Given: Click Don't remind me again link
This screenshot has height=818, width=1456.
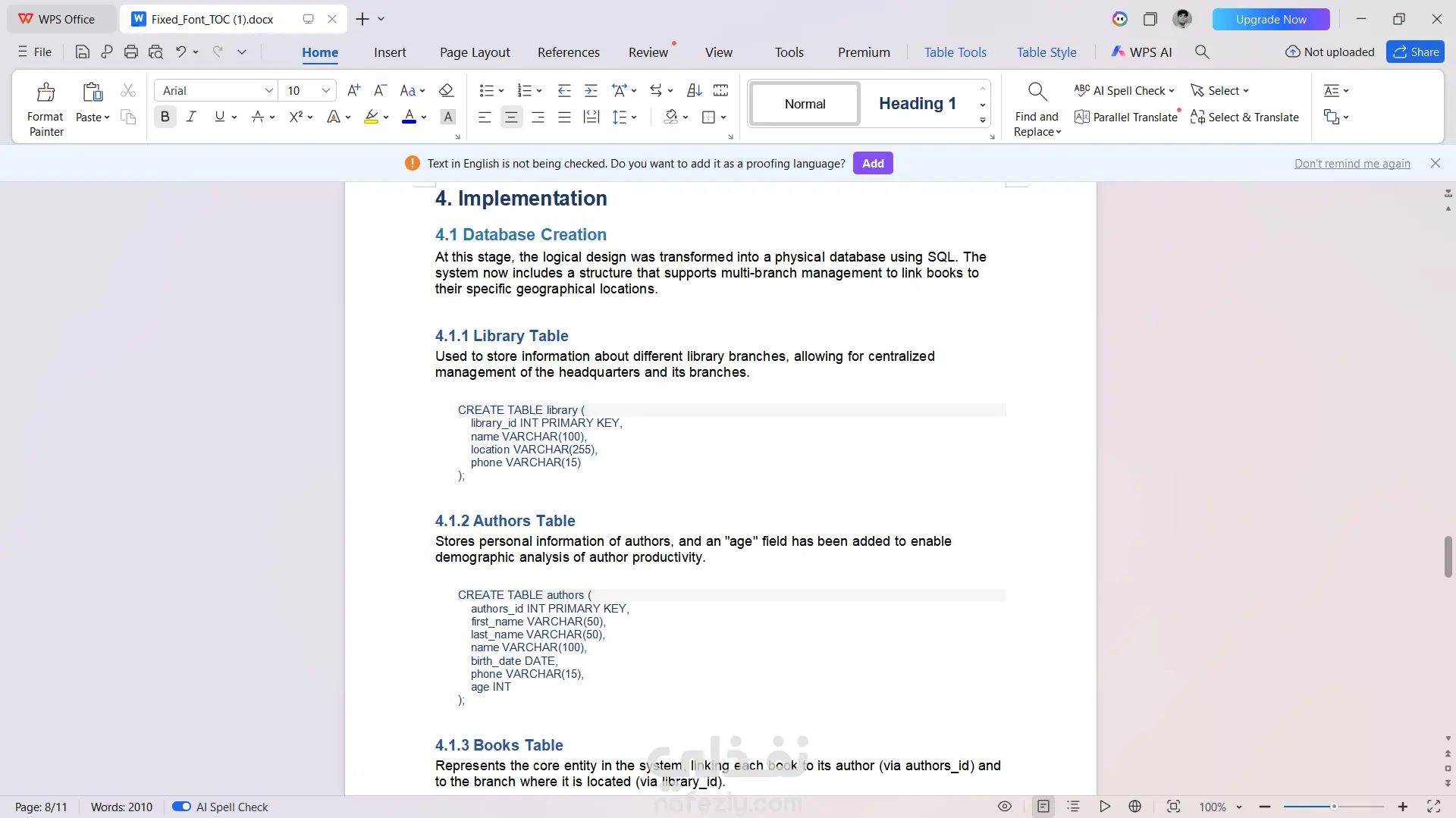Looking at the screenshot, I should pyautogui.click(x=1352, y=163).
